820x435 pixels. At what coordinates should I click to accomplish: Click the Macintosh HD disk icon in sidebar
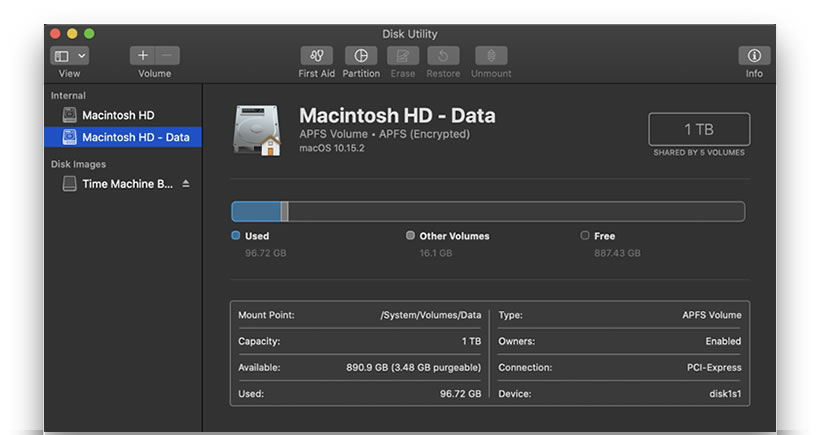[x=70, y=115]
